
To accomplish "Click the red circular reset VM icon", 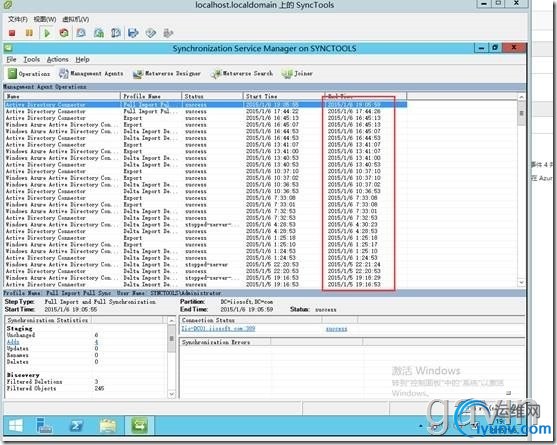I will pos(64,33).
